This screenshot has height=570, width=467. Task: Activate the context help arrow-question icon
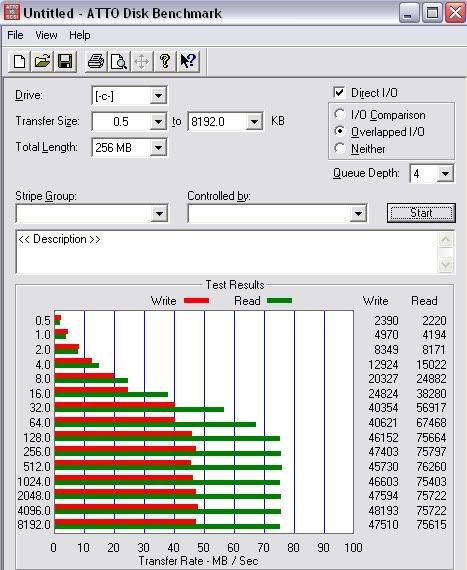(188, 61)
